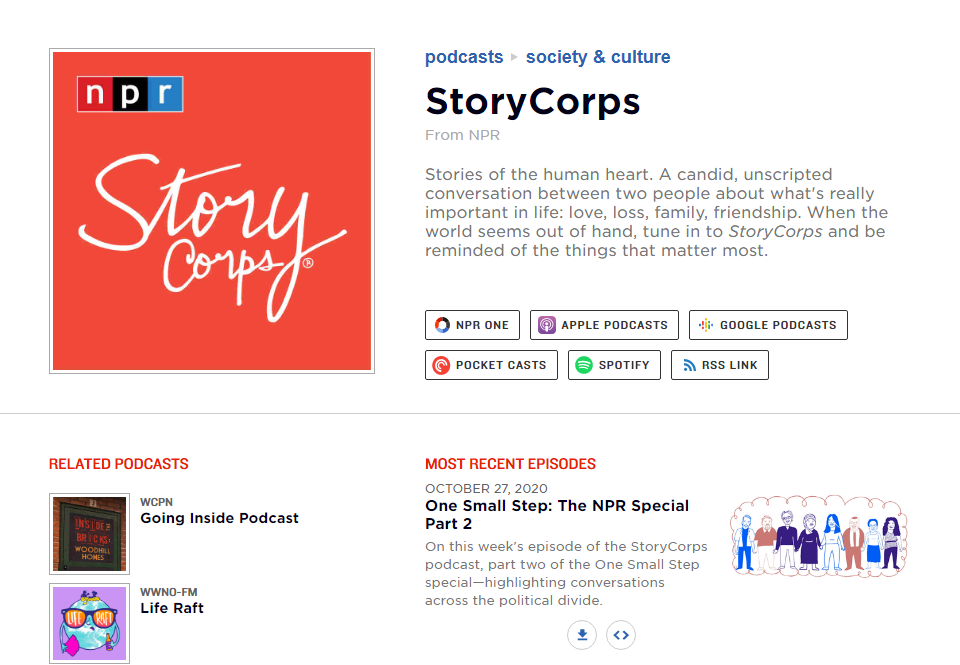Click the One Small Step episode illustration
The width and height of the screenshot is (960, 665).
(819, 540)
